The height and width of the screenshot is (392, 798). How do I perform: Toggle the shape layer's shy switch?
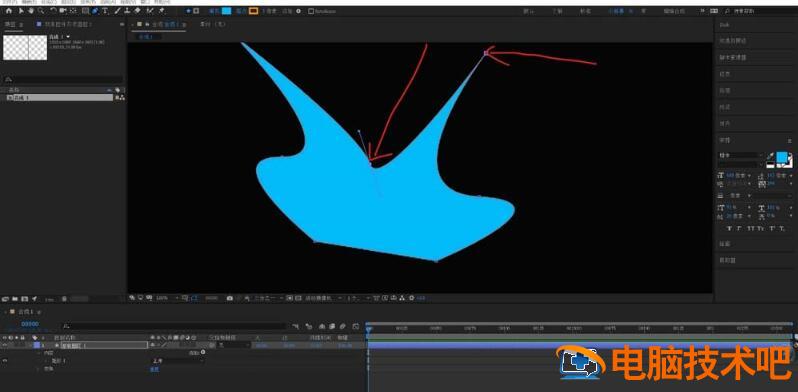coord(152,345)
